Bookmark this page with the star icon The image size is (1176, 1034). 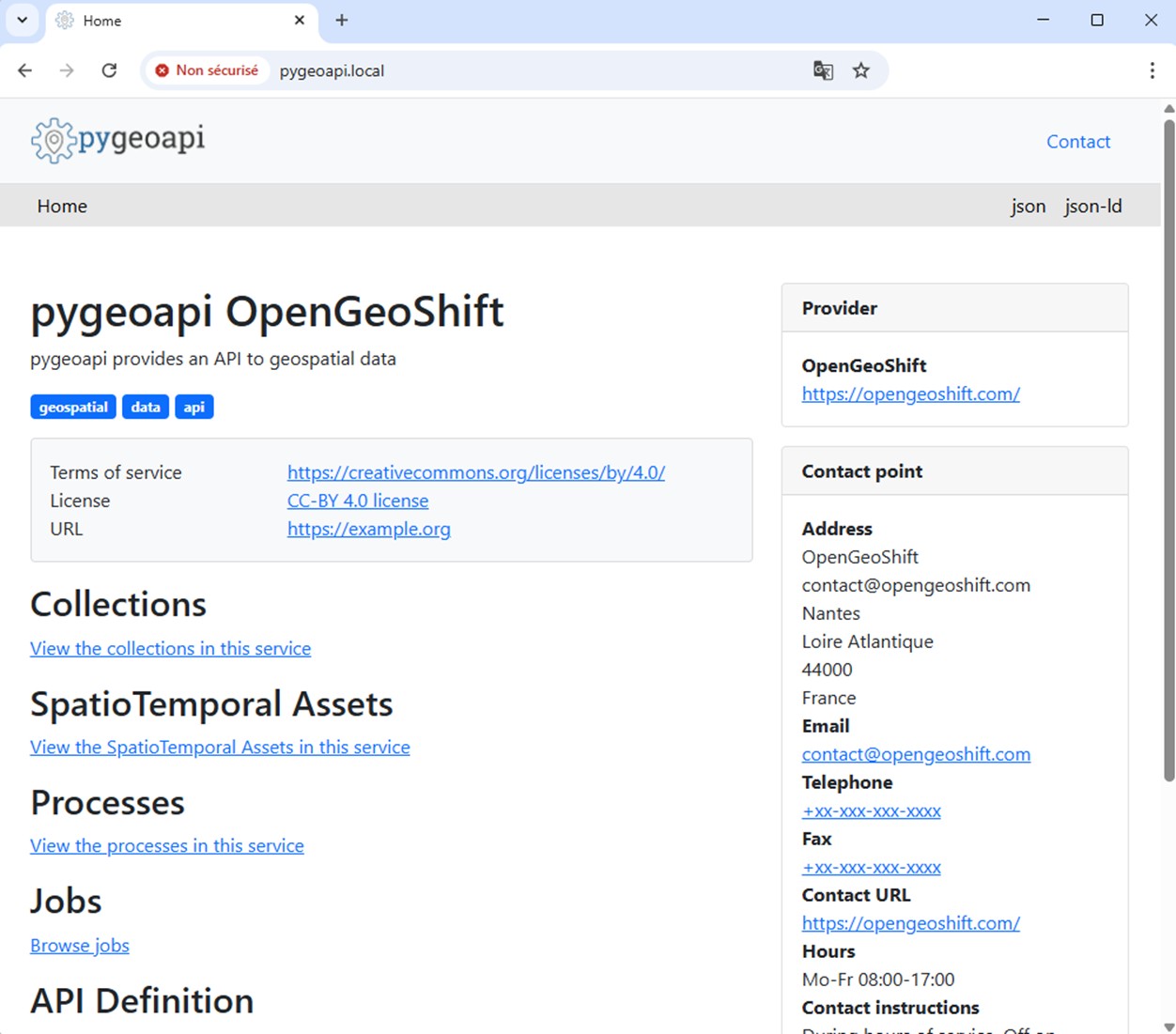click(x=860, y=70)
